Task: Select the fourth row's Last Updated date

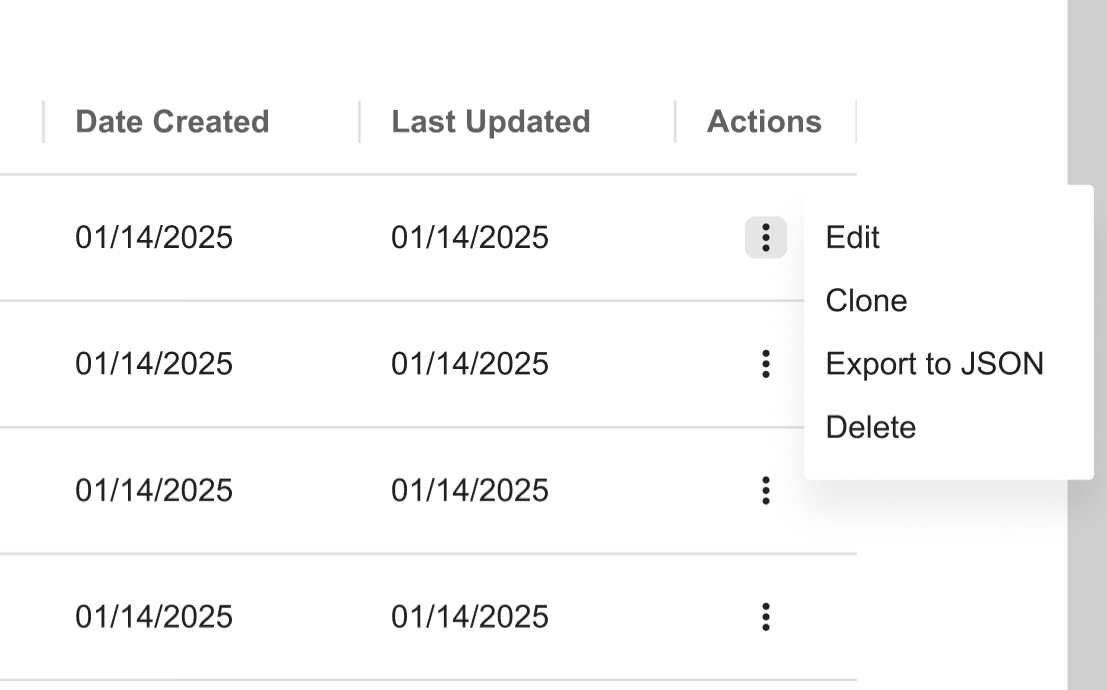Action: (470, 616)
